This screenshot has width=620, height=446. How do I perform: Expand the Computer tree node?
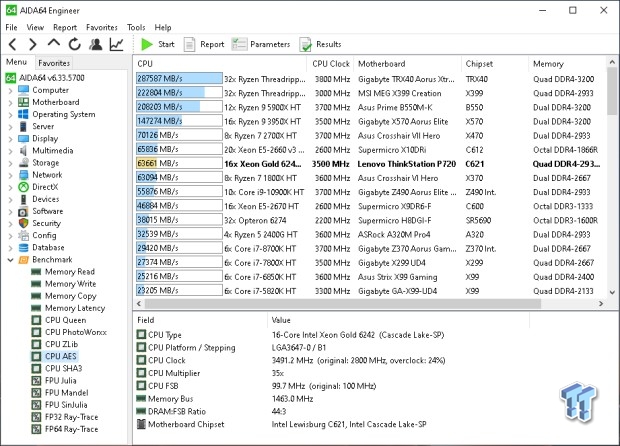pyautogui.click(x=11, y=91)
